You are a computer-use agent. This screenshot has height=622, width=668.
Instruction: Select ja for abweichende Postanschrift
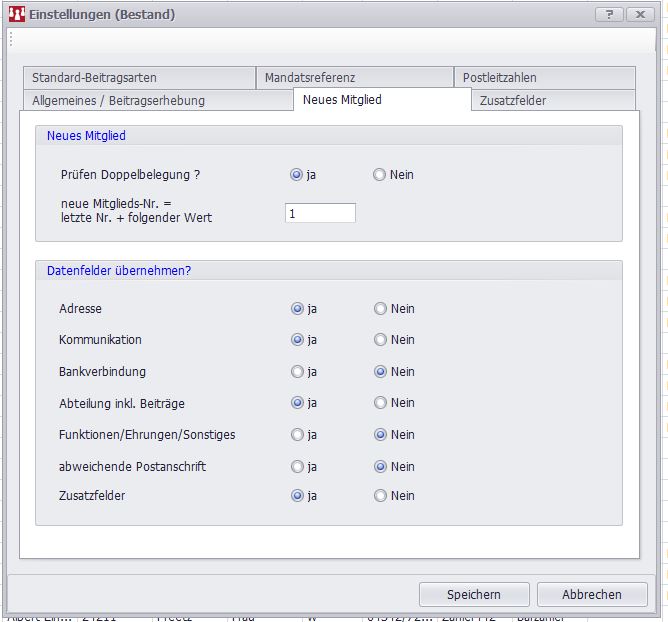(297, 467)
